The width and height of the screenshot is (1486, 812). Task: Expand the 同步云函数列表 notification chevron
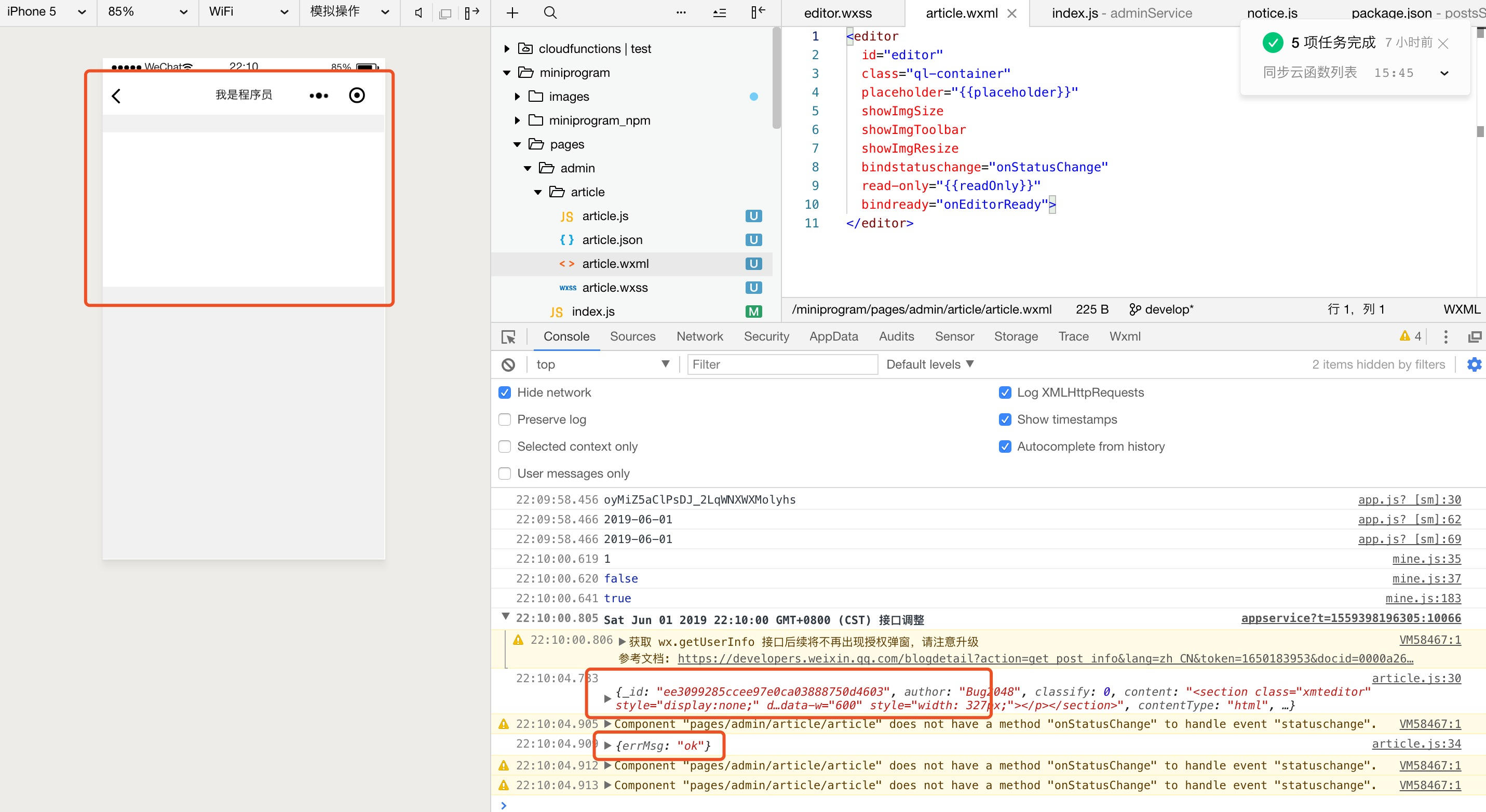click(1444, 73)
